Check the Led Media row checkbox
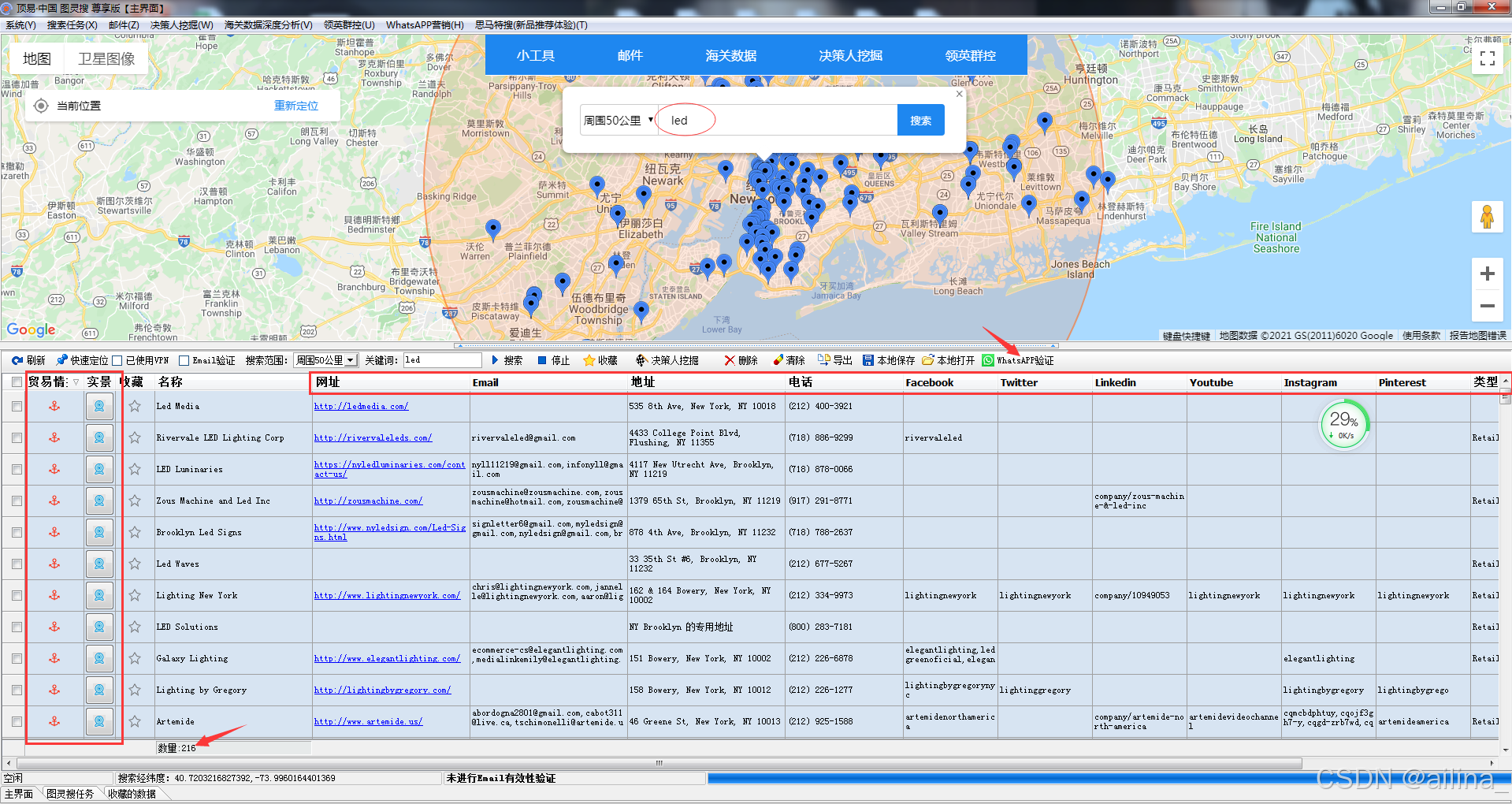 17,406
